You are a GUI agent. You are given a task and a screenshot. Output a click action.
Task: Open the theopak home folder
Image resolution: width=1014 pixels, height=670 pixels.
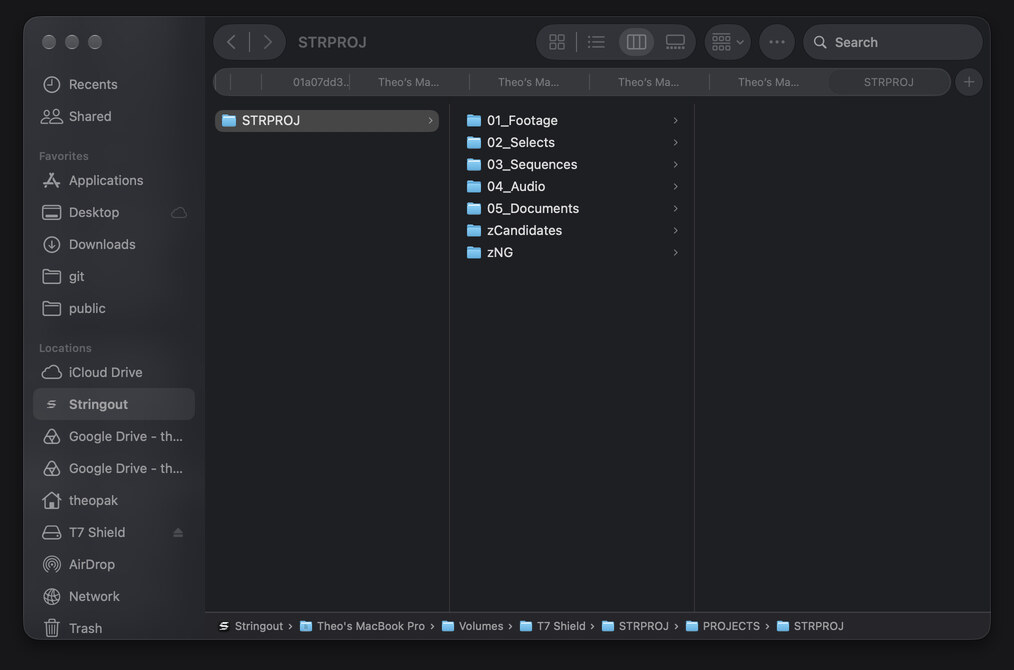click(114, 501)
